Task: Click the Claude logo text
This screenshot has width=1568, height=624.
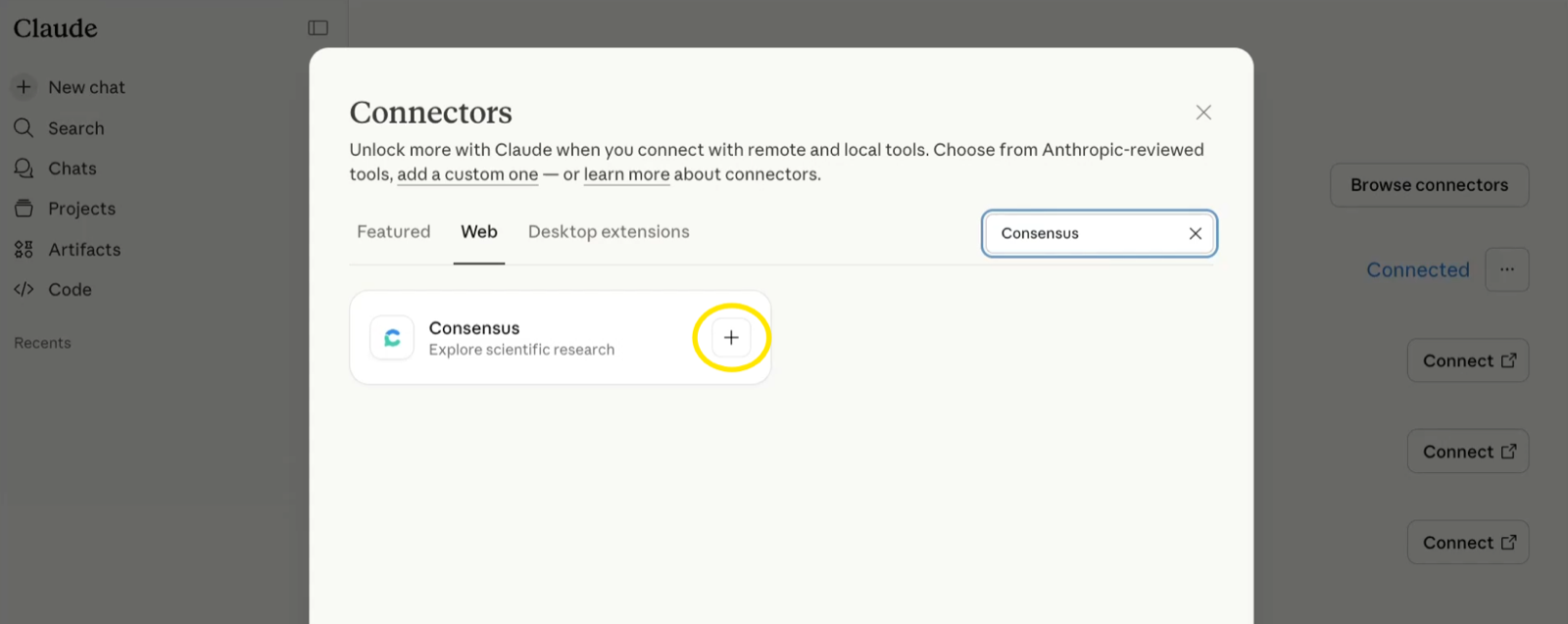Action: point(55,28)
